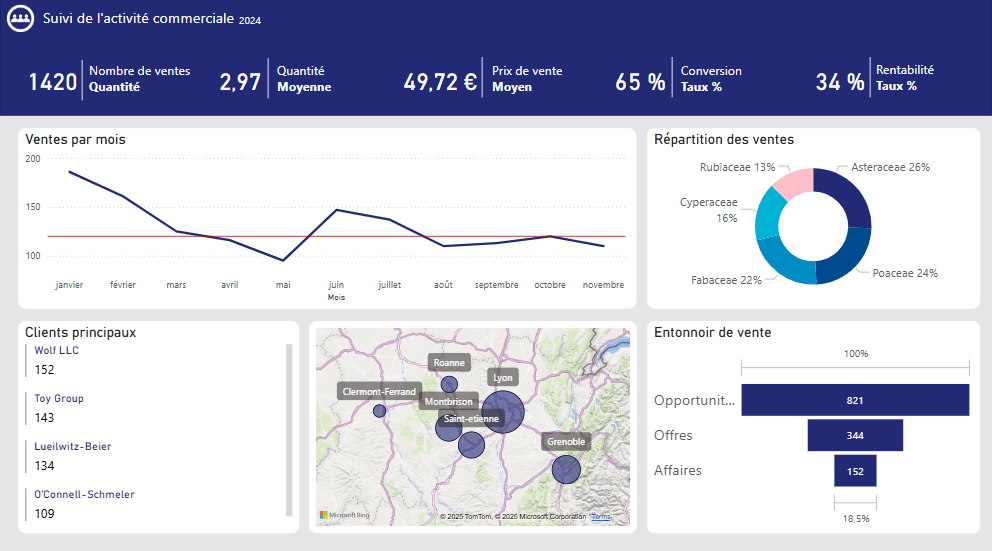
Task: Select the Grenoble bubble on the map
Action: point(566,469)
